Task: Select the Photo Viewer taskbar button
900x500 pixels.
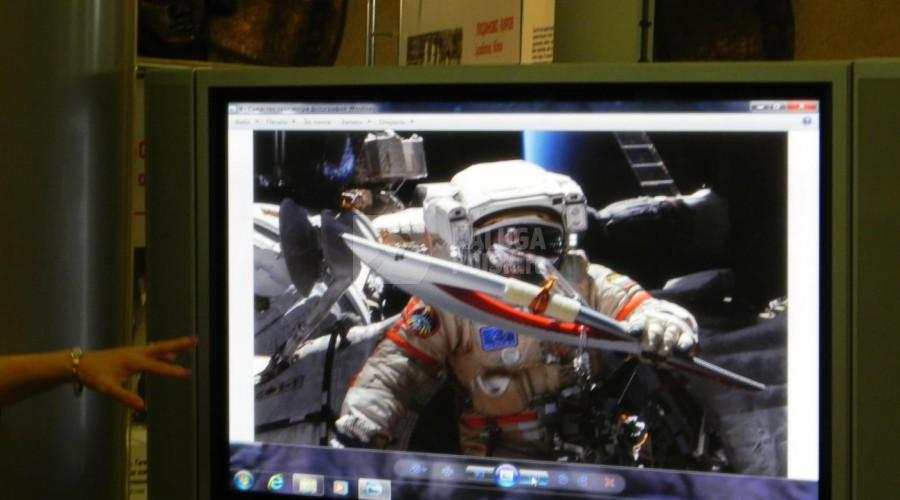Action: tap(374, 489)
